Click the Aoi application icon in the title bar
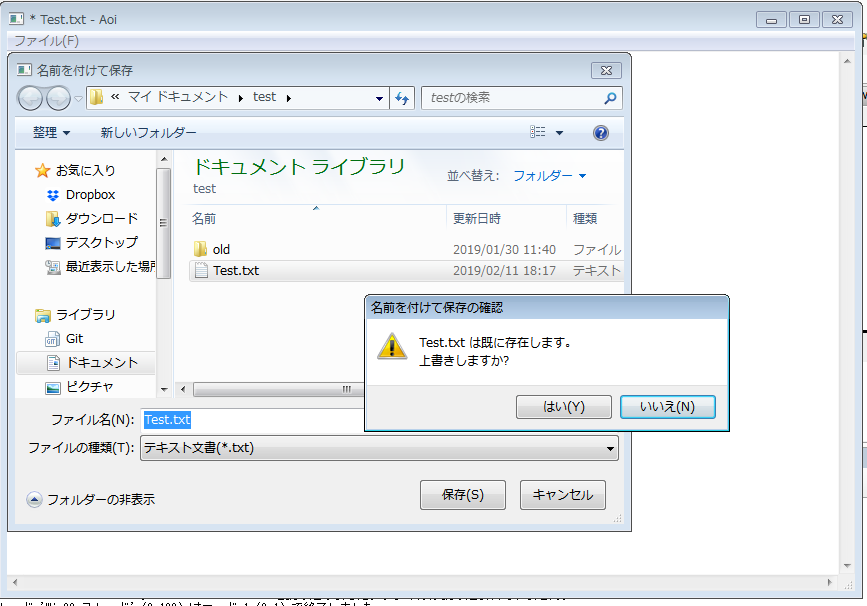The image size is (867, 606). pyautogui.click(x=16, y=19)
